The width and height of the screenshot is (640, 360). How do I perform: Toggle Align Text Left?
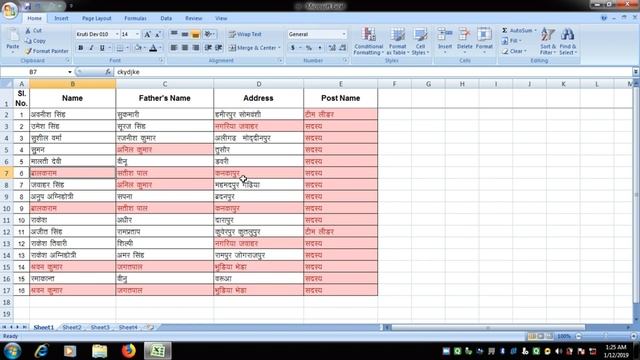pyautogui.click(x=174, y=48)
